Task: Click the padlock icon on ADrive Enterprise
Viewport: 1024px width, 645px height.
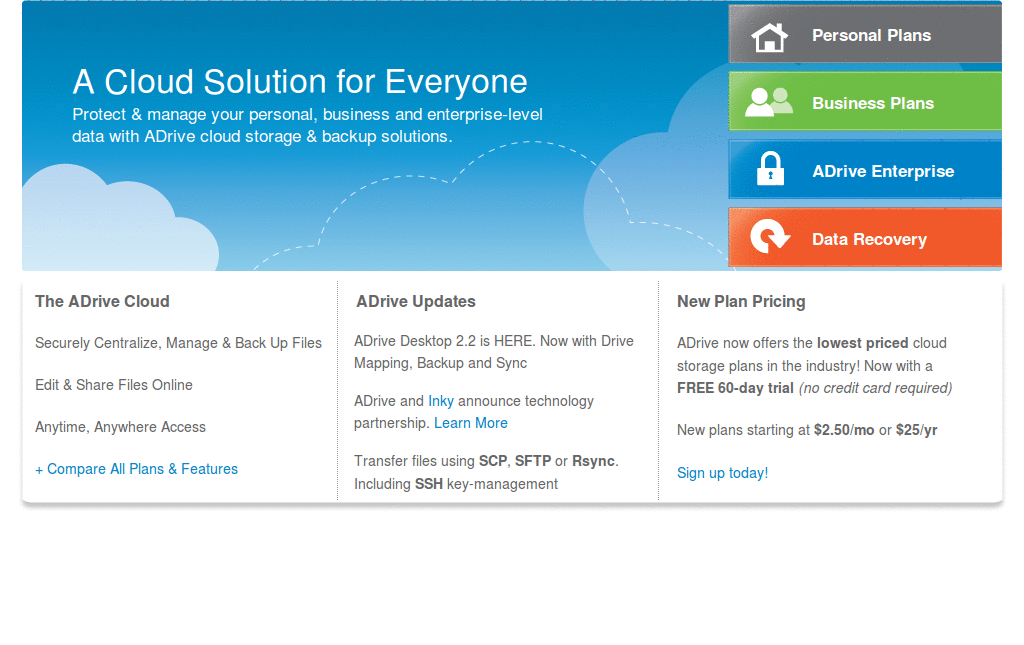Action: coord(770,169)
